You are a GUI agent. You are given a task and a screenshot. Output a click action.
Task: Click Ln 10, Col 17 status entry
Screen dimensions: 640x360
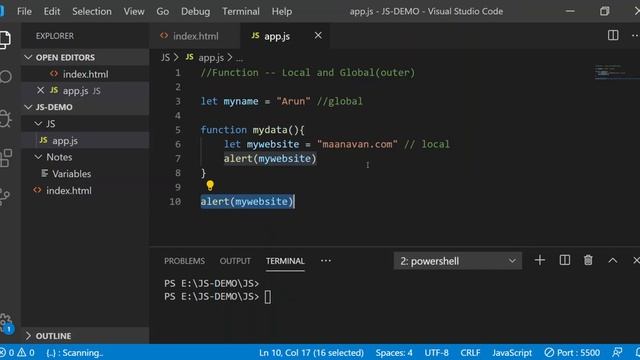click(311, 353)
